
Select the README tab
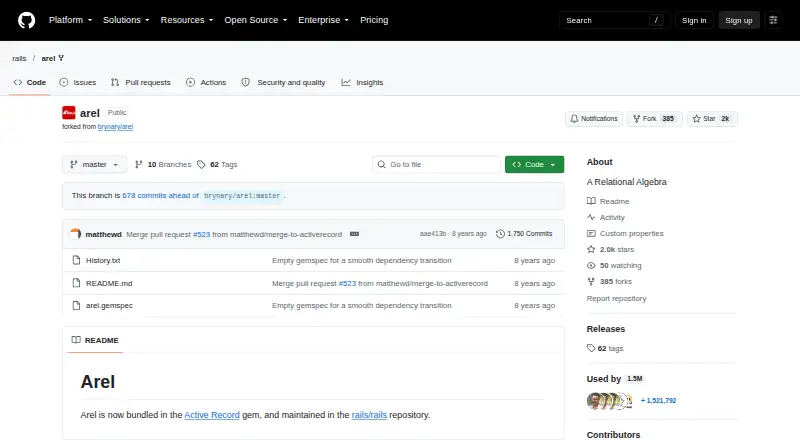pos(95,340)
